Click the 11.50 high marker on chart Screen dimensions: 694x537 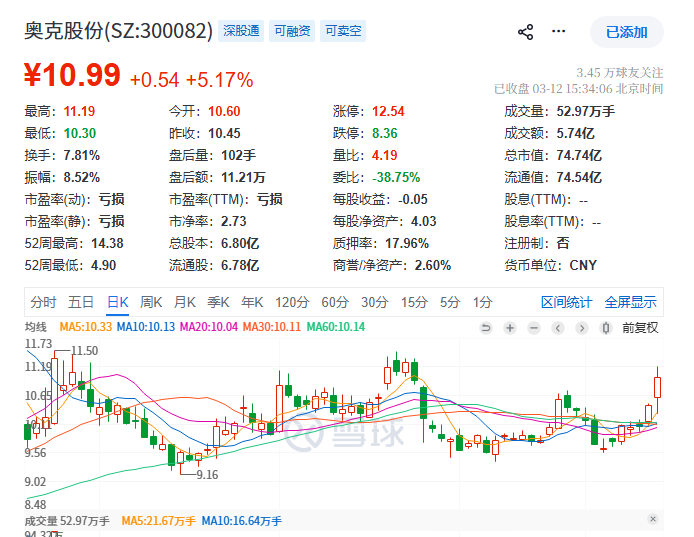tap(85, 351)
